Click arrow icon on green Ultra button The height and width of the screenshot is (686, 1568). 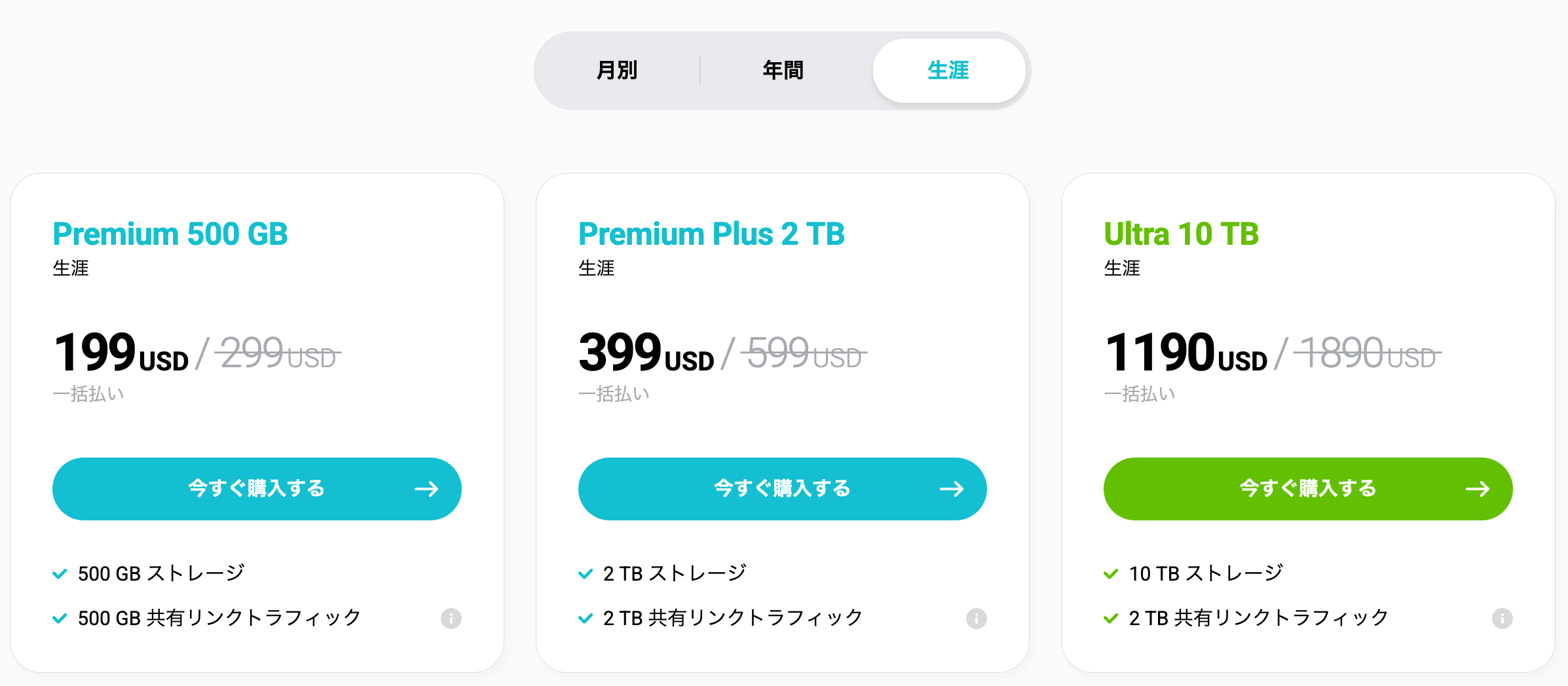point(1478,489)
